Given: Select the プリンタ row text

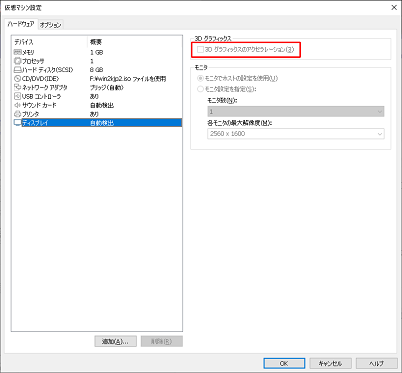Looking at the screenshot, I should (31, 114).
